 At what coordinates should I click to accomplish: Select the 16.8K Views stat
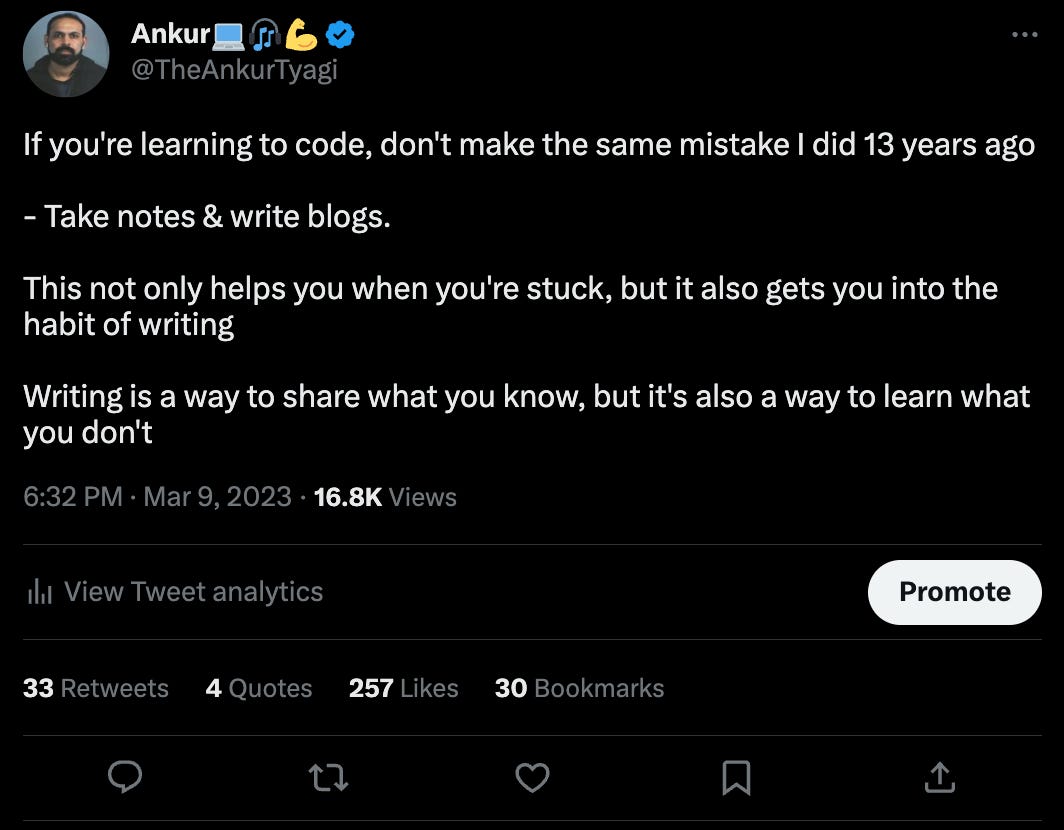384,497
